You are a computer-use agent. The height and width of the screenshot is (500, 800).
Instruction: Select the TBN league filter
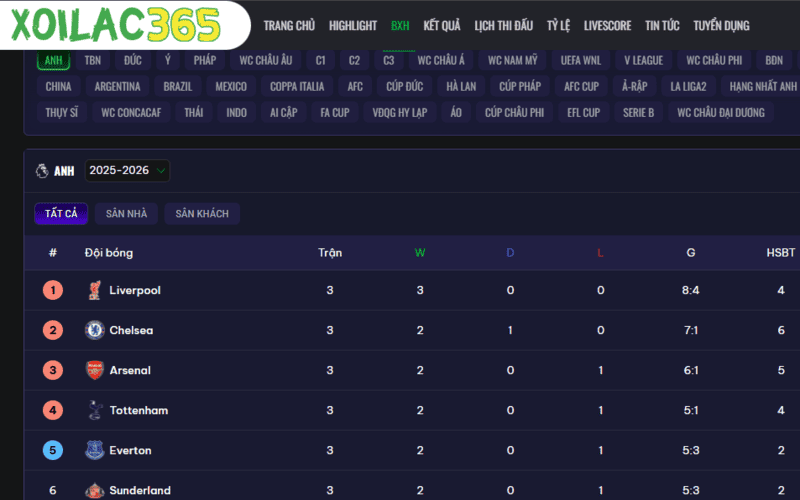click(92, 60)
